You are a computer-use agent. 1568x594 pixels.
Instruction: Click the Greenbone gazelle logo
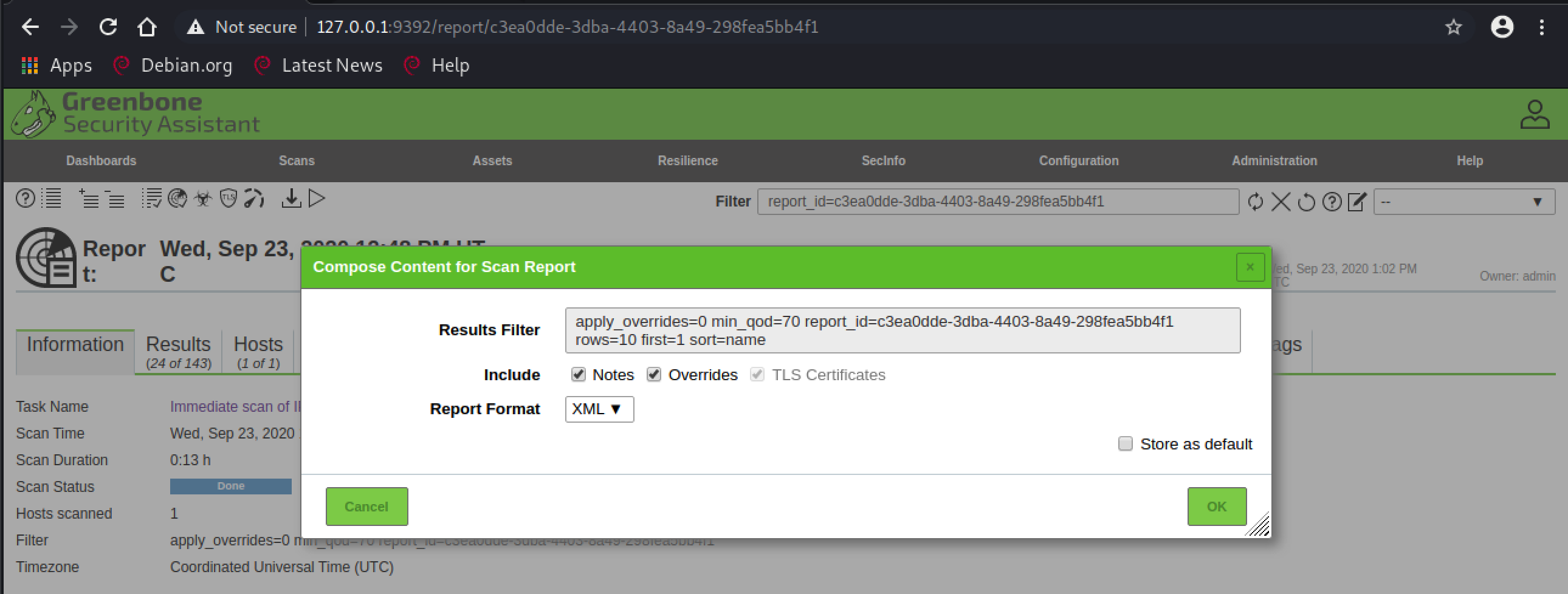click(33, 114)
